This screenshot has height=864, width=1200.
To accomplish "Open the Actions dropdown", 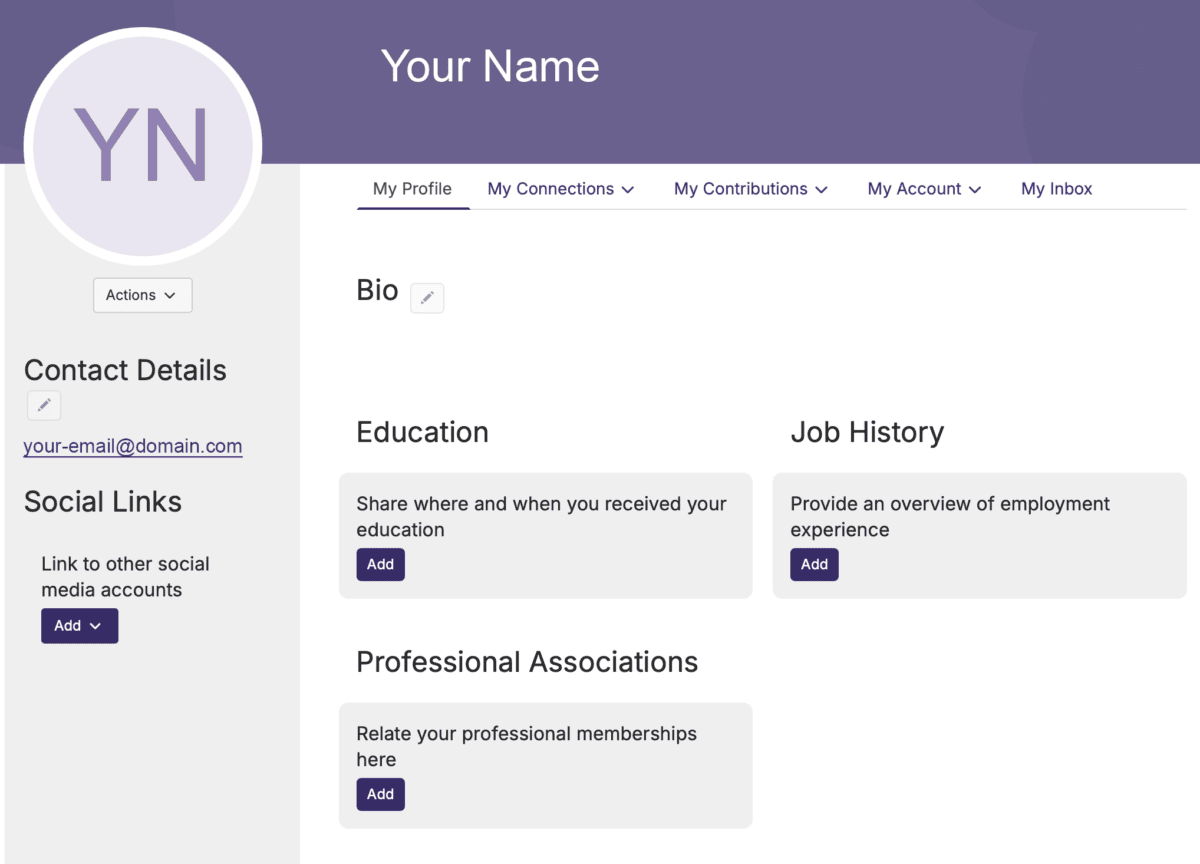I will (142, 295).
